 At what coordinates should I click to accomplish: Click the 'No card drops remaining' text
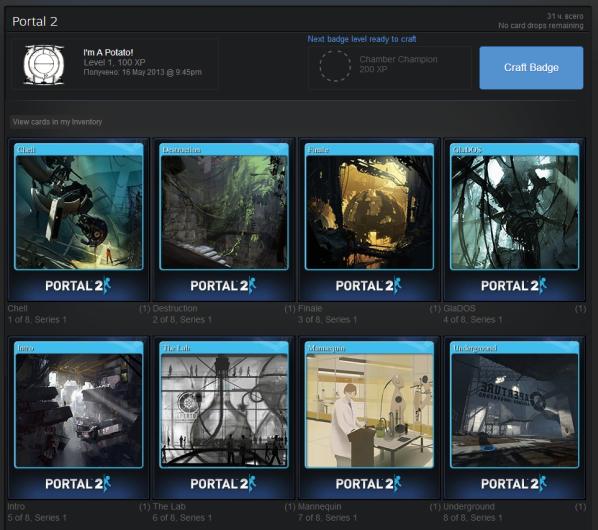tap(540, 26)
